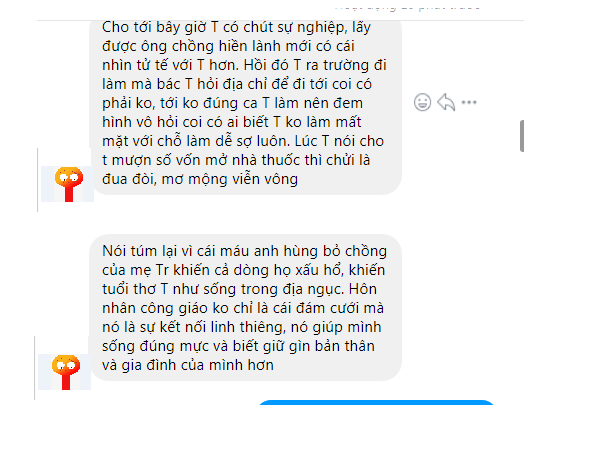Click the line 'hình vô hỏi coi có ai biết'
Viewport: 614px width, 460px height.
coord(231,122)
